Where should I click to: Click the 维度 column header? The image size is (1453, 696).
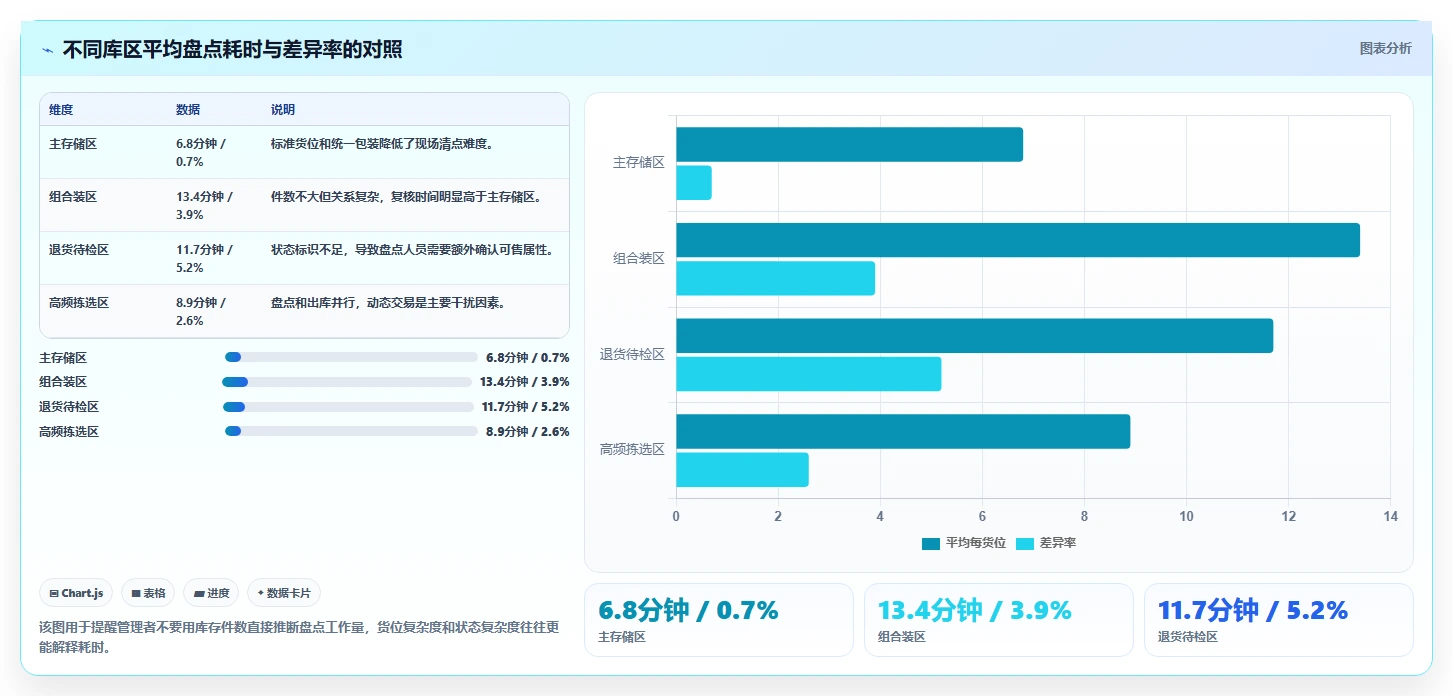pos(61,110)
